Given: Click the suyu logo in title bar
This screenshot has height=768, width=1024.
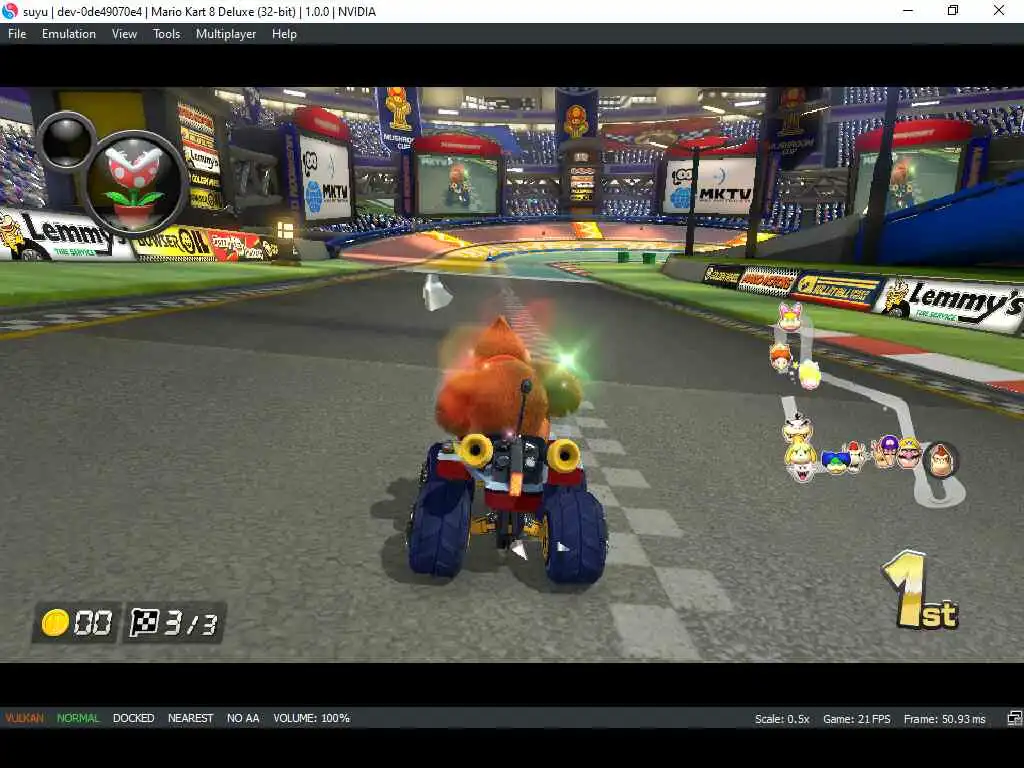Looking at the screenshot, I should click(10, 11).
